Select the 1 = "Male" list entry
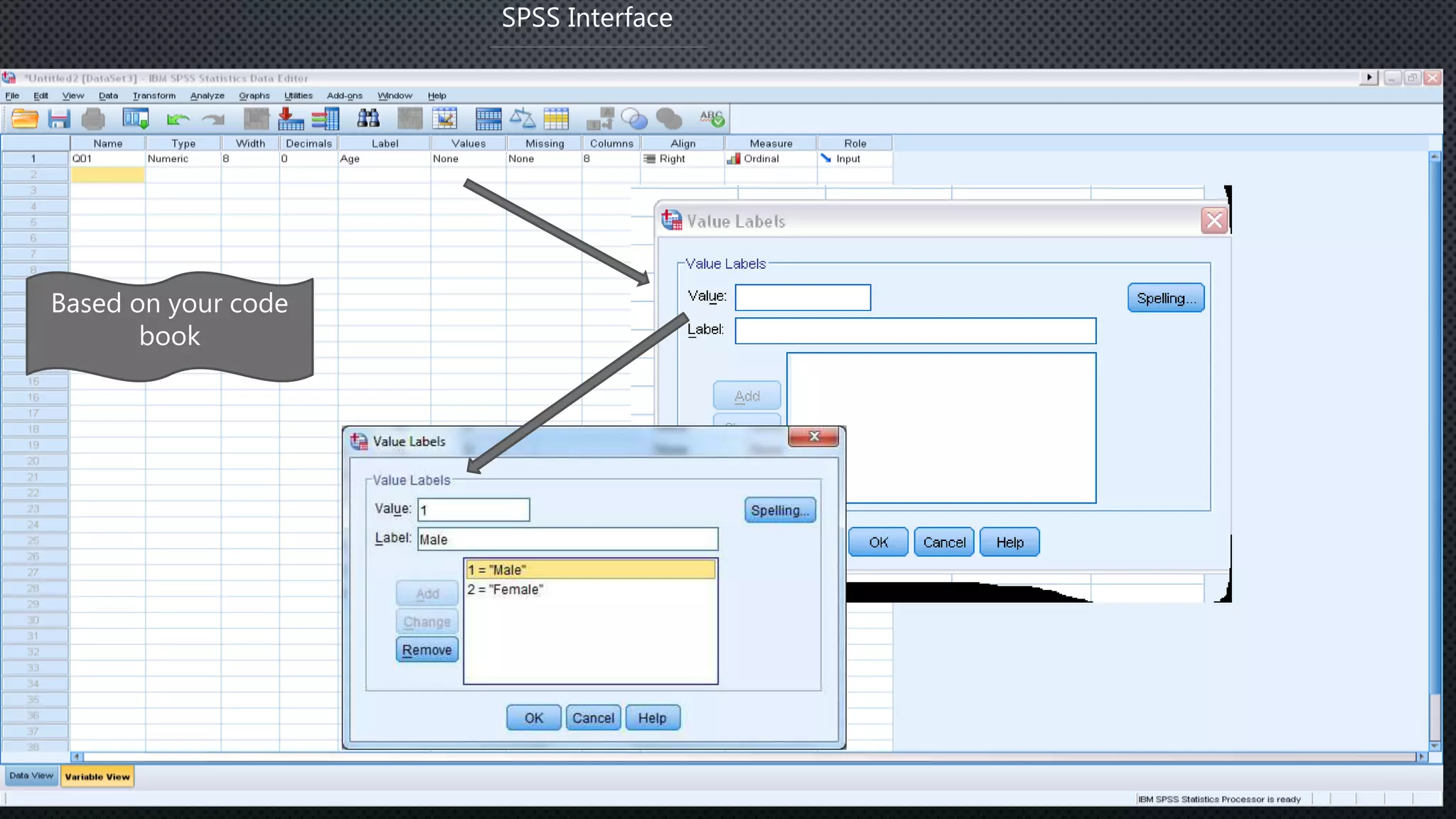Viewport: 1456px width, 819px height. click(x=590, y=569)
